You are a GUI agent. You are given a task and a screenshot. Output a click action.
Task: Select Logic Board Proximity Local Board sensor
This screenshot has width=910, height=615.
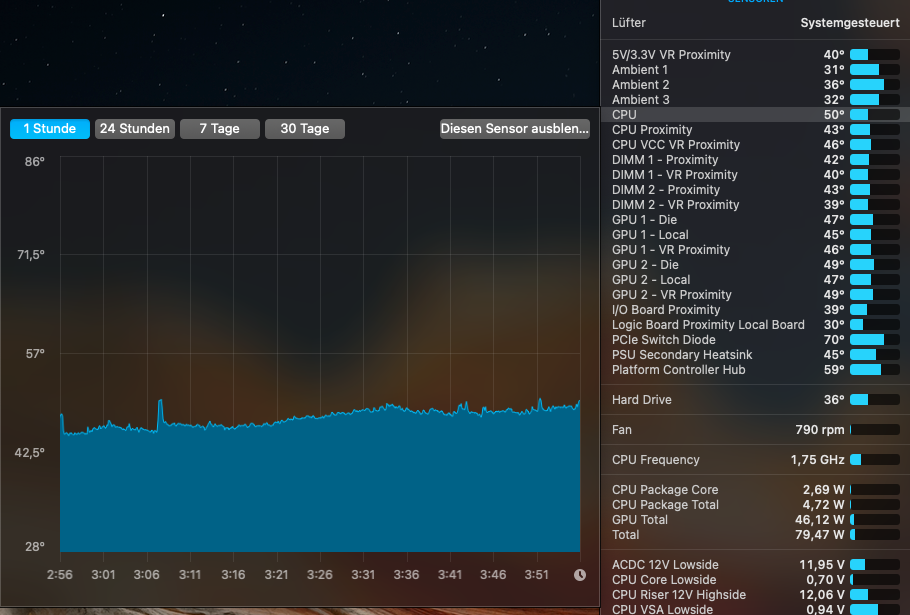[x=756, y=325]
